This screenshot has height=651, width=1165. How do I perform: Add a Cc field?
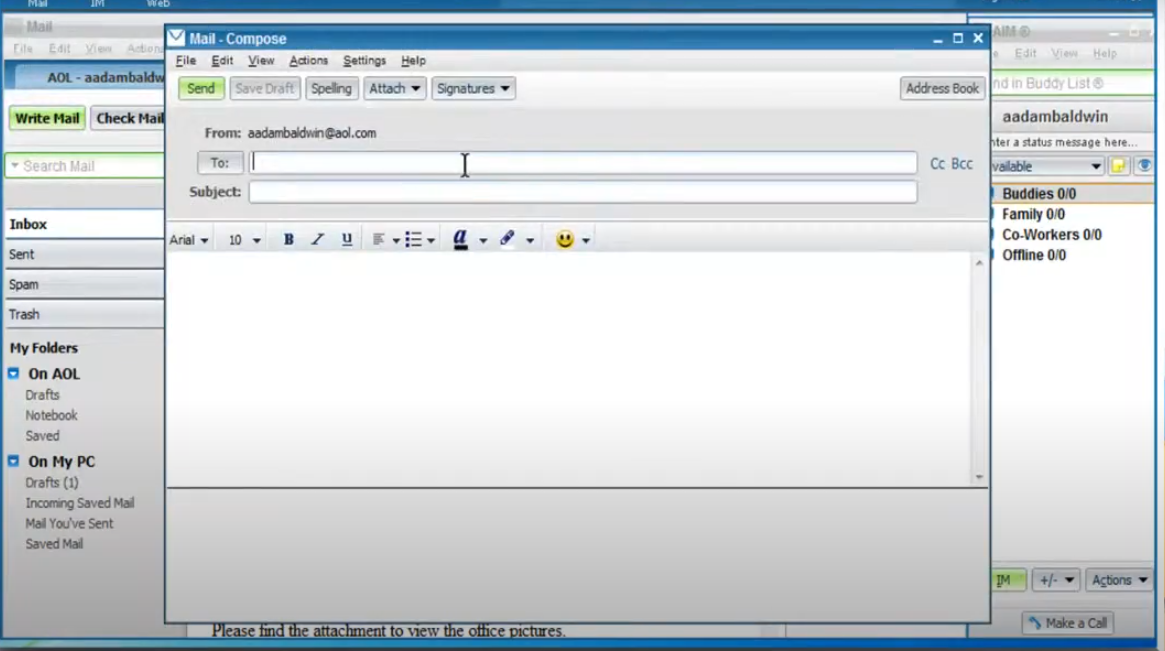click(x=938, y=163)
